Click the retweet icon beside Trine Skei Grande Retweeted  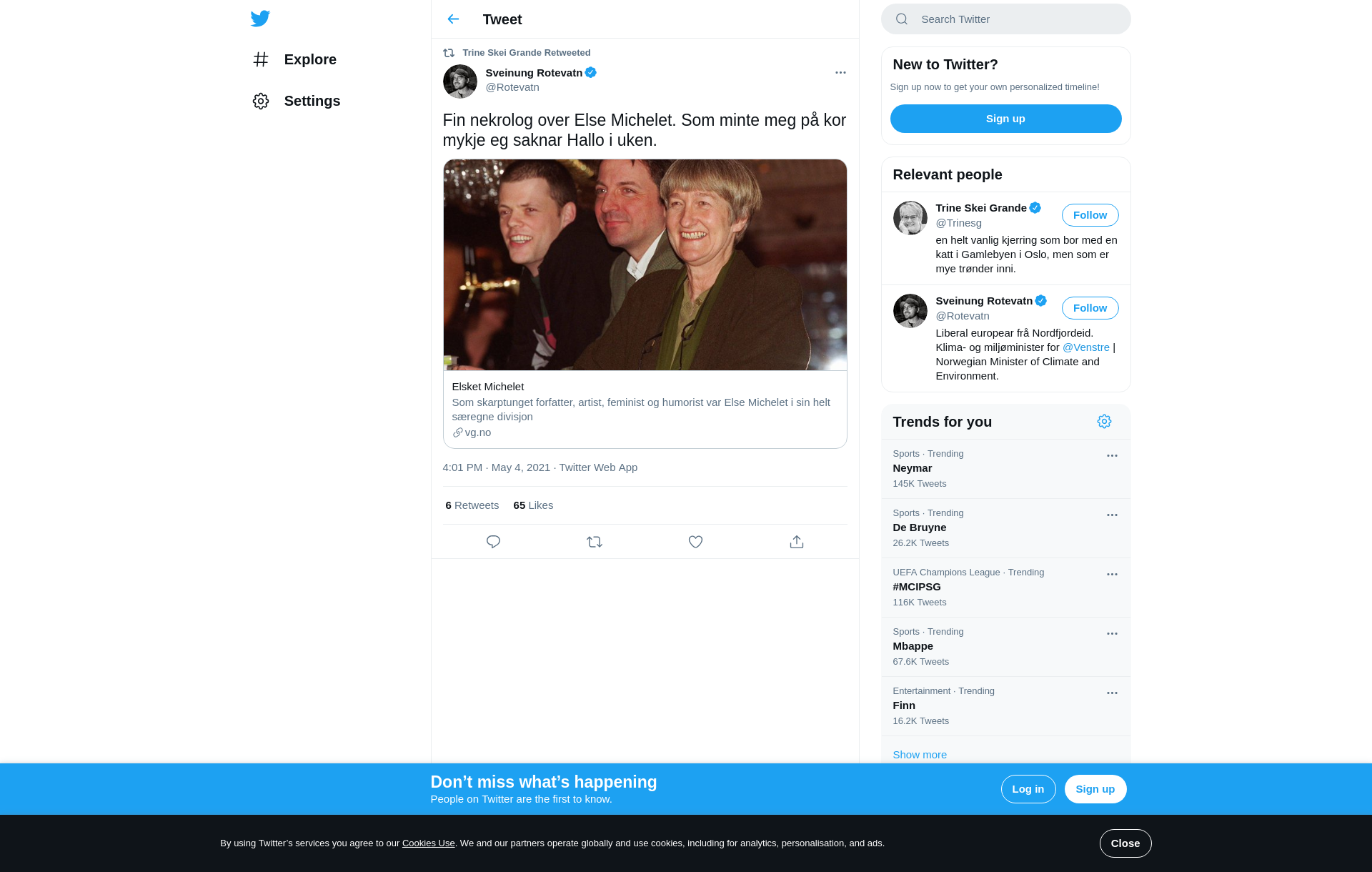tap(449, 53)
